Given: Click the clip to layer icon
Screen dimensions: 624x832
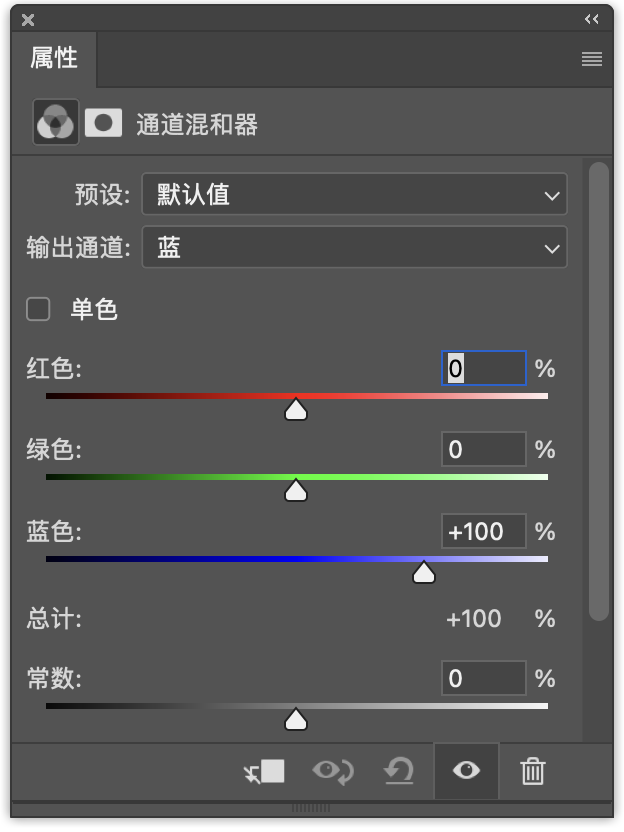Looking at the screenshot, I should (x=265, y=771).
